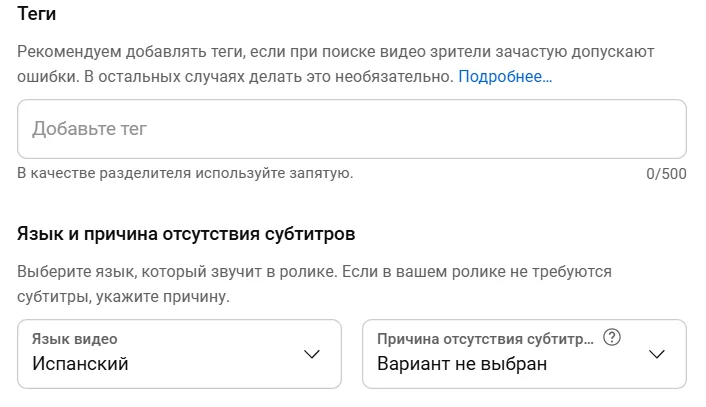Click the chevron next to 'Испанский'

tap(311, 354)
